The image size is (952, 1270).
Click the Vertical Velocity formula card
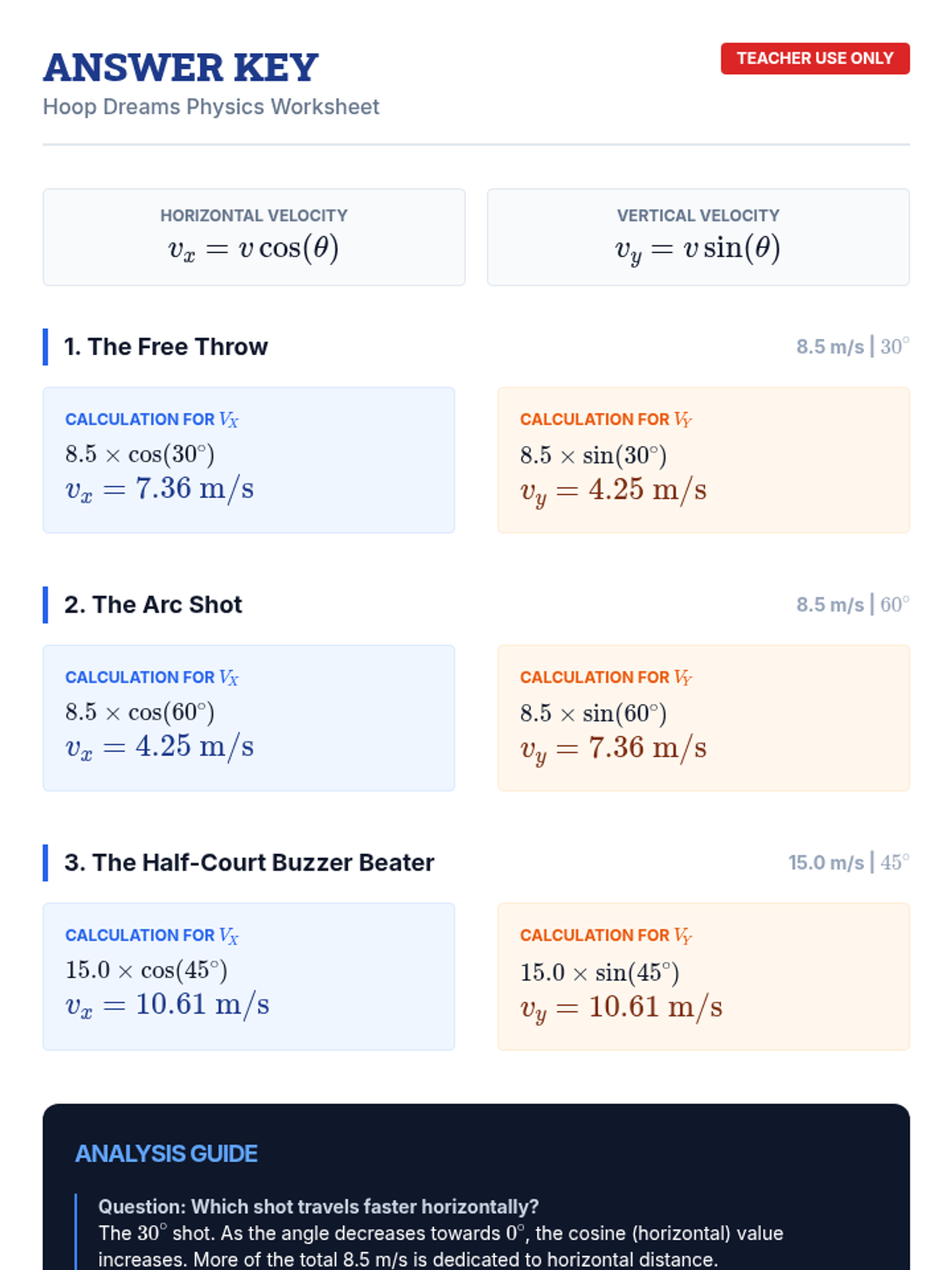[x=697, y=237]
